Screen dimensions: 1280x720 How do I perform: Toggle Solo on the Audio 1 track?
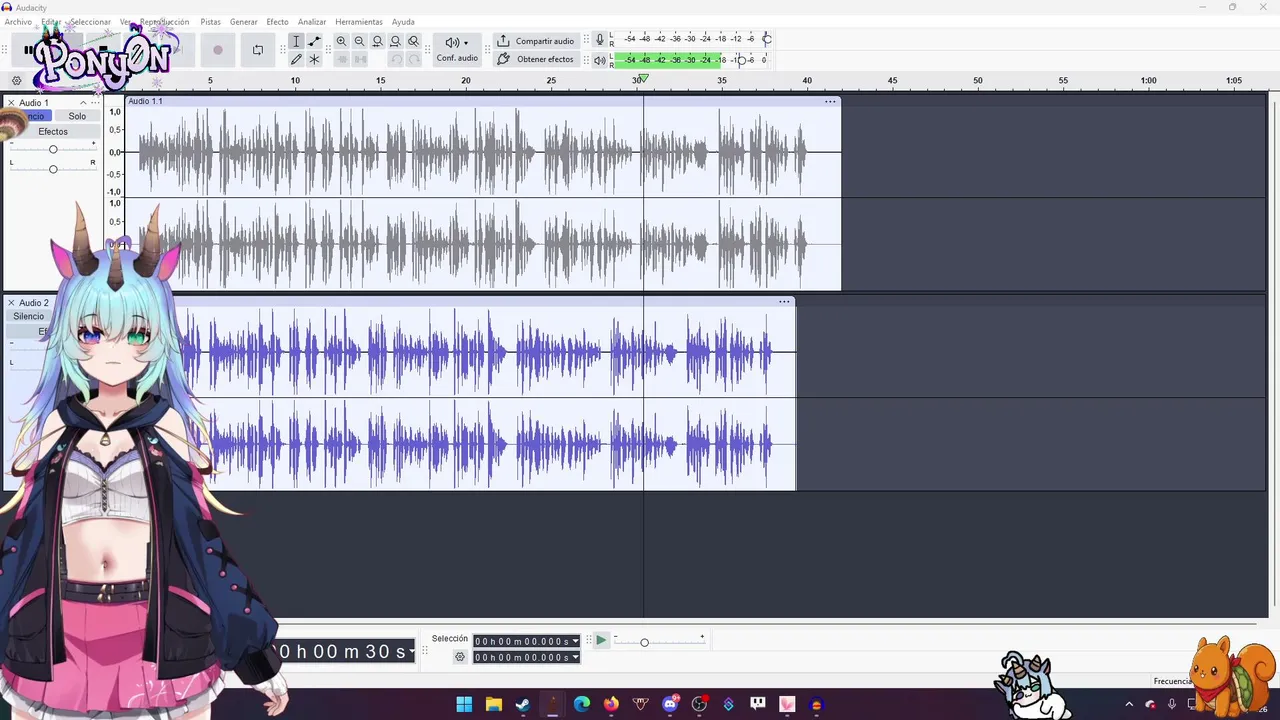(x=77, y=116)
